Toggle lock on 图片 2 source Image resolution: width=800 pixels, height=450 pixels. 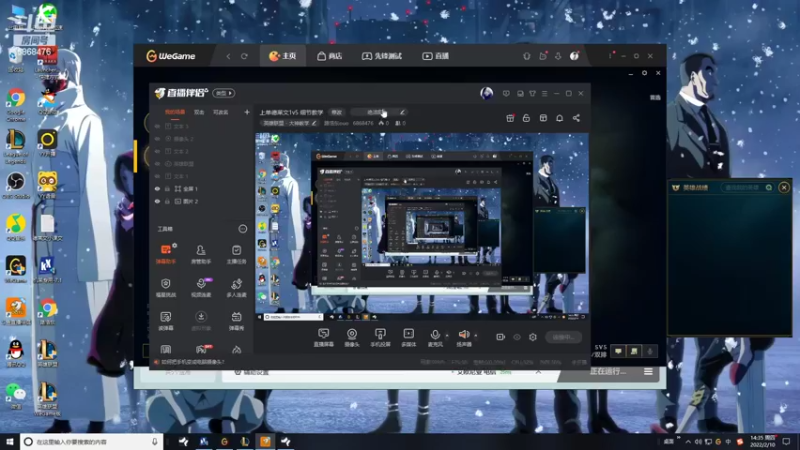(x=167, y=202)
